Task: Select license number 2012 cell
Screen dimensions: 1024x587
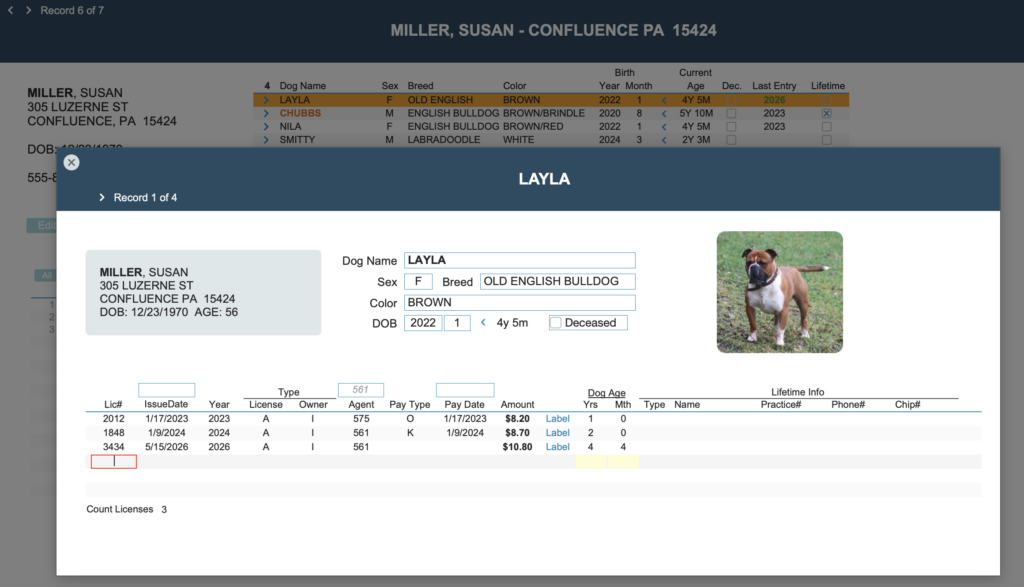Action: (114, 419)
